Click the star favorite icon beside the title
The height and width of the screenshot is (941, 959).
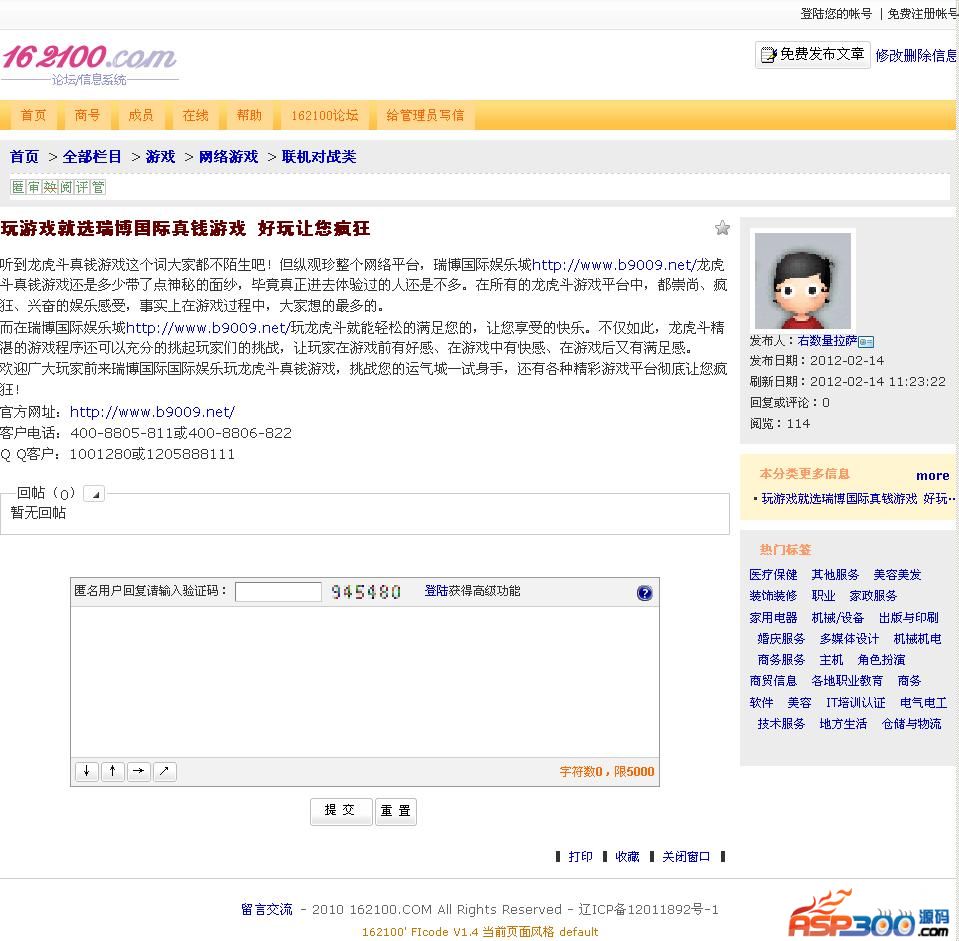pos(722,228)
